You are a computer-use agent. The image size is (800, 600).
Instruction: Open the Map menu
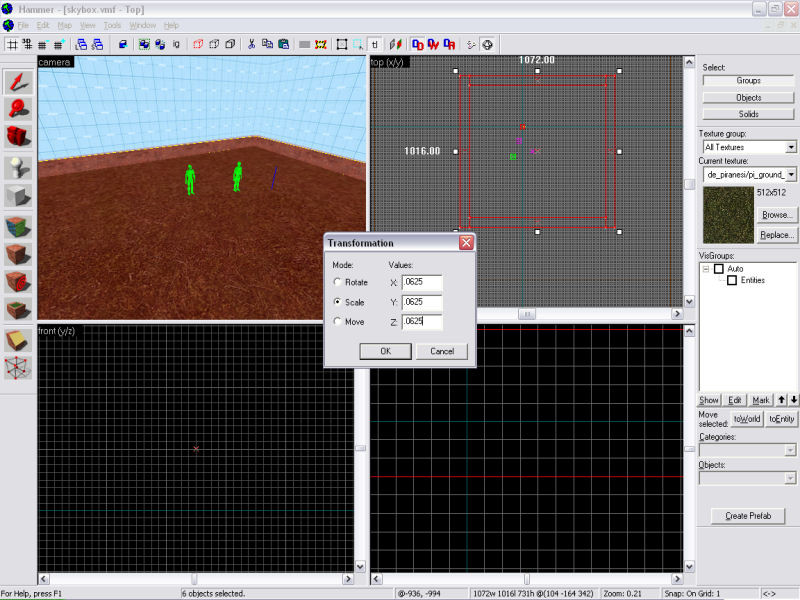[64, 25]
